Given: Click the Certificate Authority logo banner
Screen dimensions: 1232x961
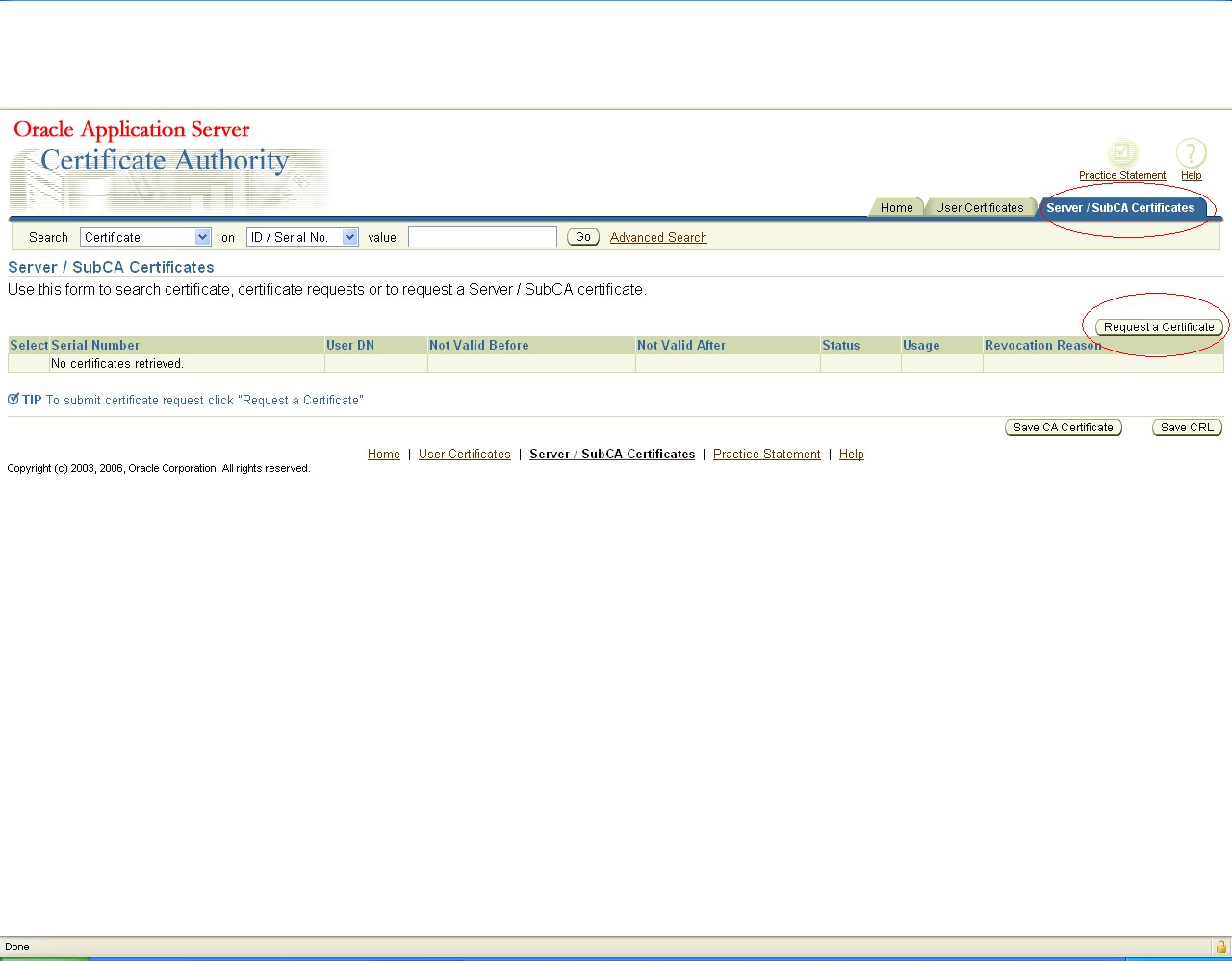Looking at the screenshot, I should pyautogui.click(x=171, y=164).
